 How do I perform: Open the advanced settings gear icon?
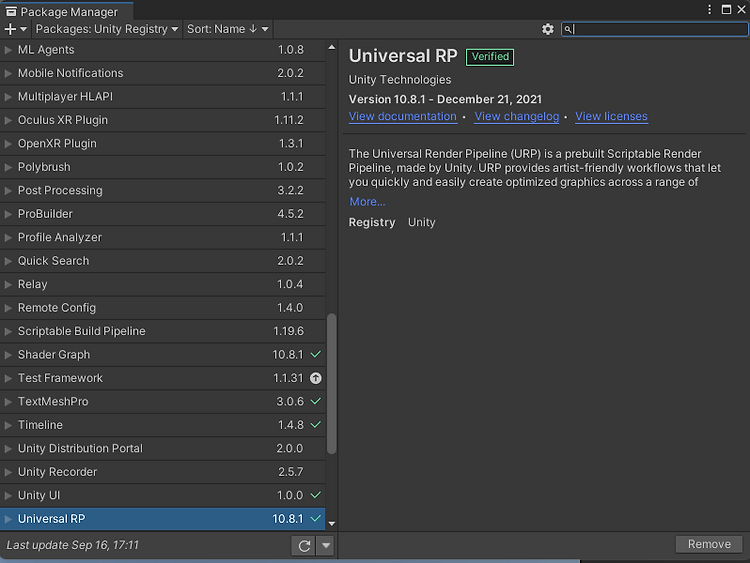click(x=548, y=29)
